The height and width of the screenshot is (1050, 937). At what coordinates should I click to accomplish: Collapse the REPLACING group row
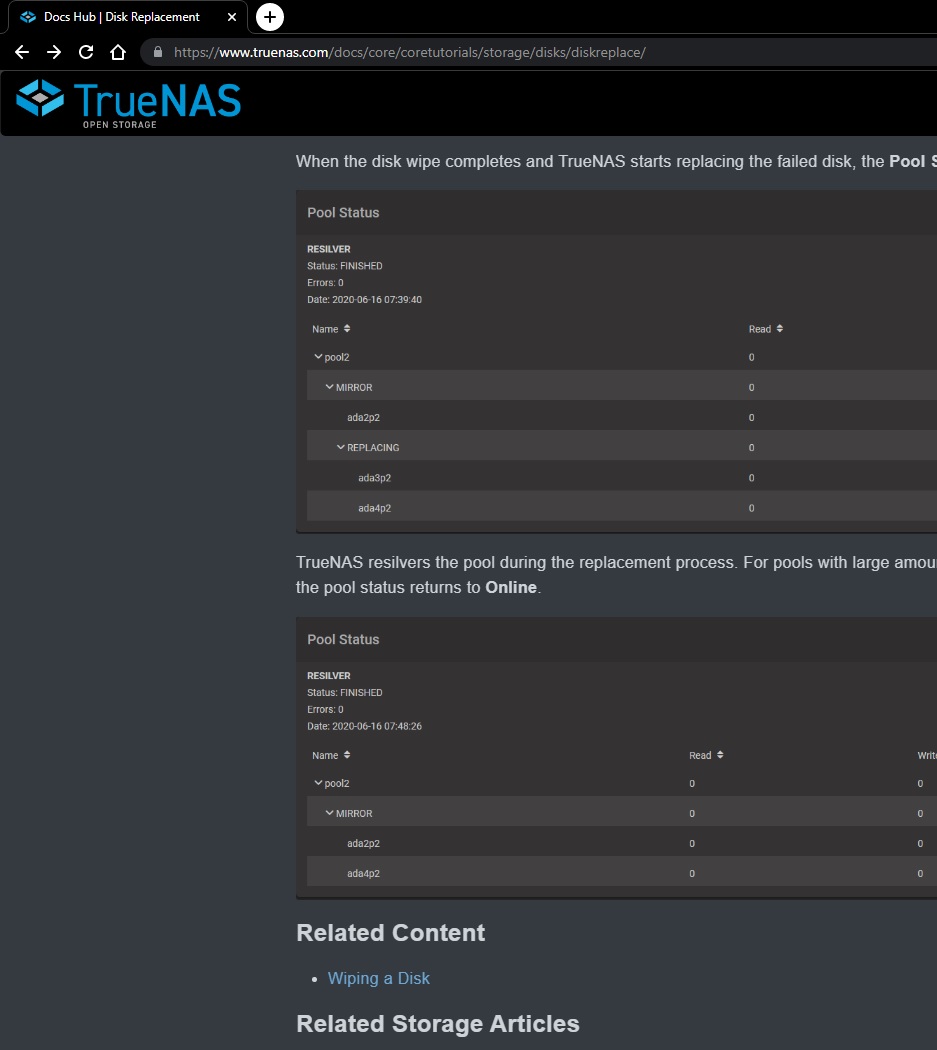[341, 447]
